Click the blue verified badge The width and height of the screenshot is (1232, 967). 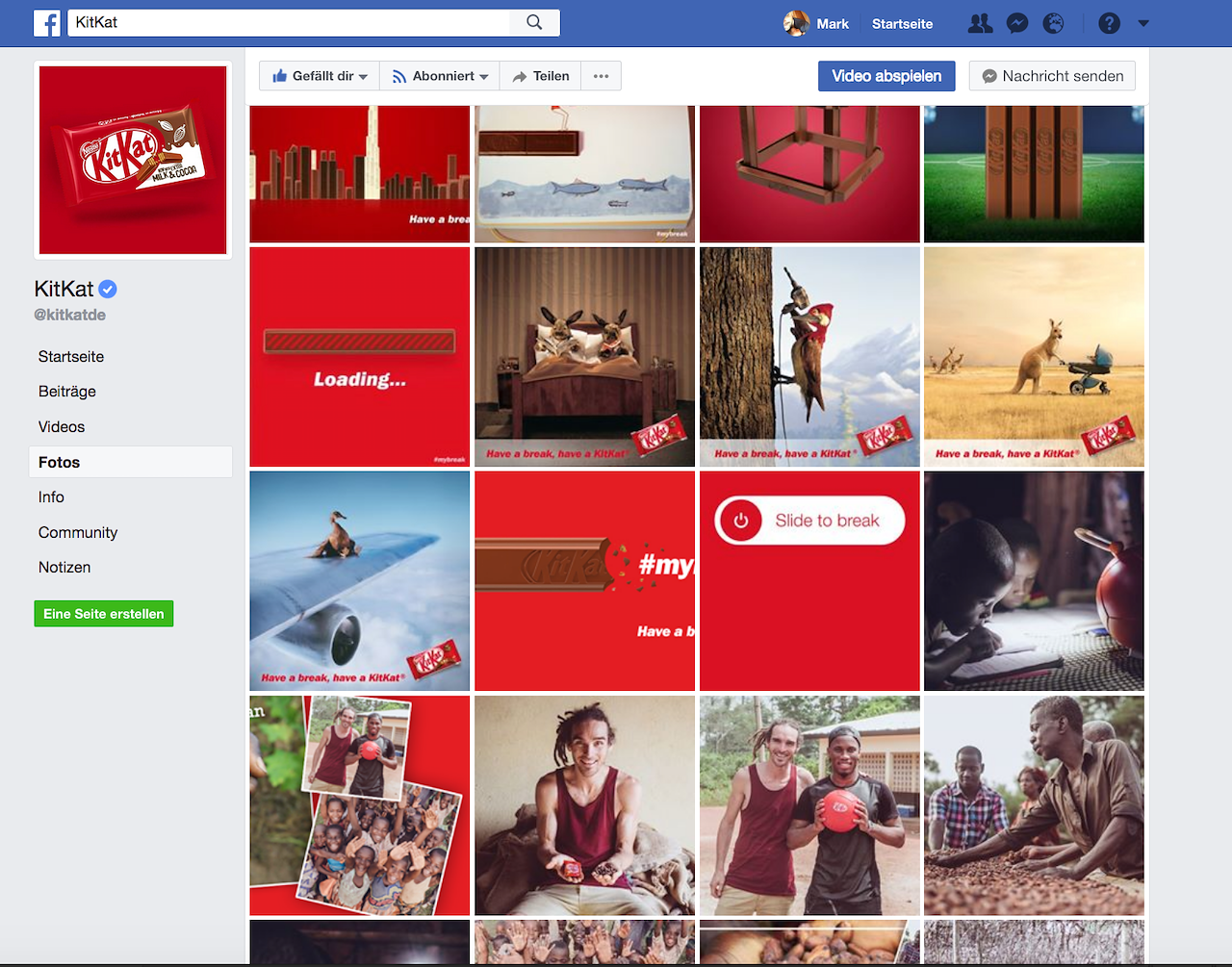(x=108, y=289)
